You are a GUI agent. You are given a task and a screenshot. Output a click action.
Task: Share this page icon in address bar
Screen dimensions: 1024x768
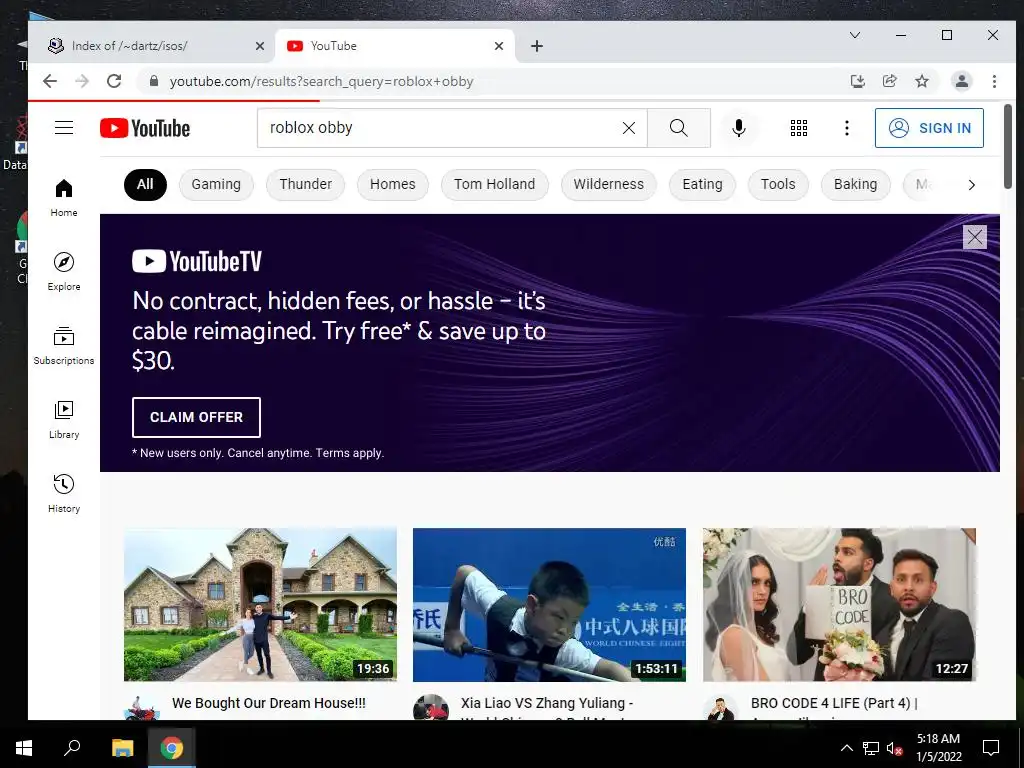pyautogui.click(x=889, y=81)
